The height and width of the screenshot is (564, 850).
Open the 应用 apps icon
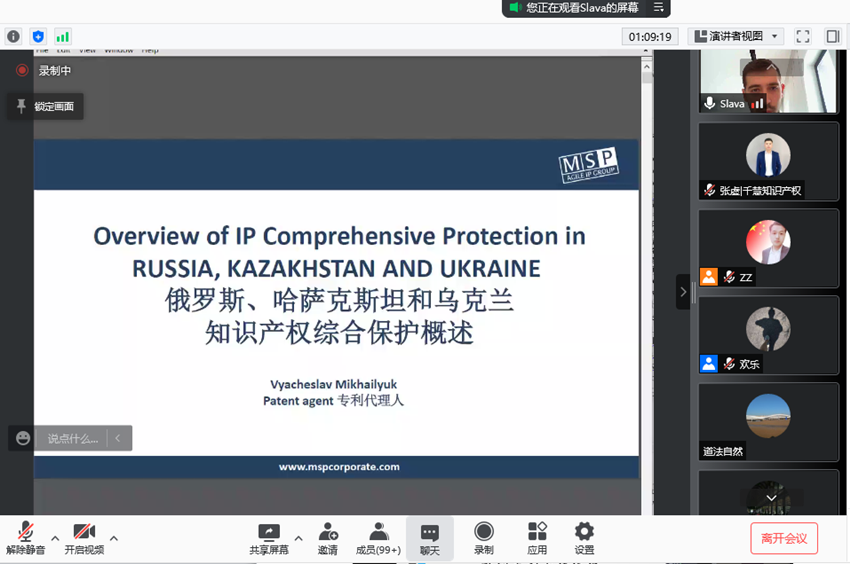[x=537, y=538]
